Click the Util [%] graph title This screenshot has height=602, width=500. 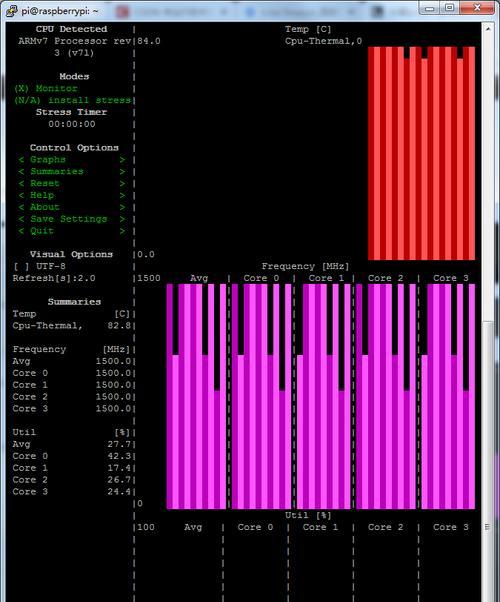click(308, 515)
